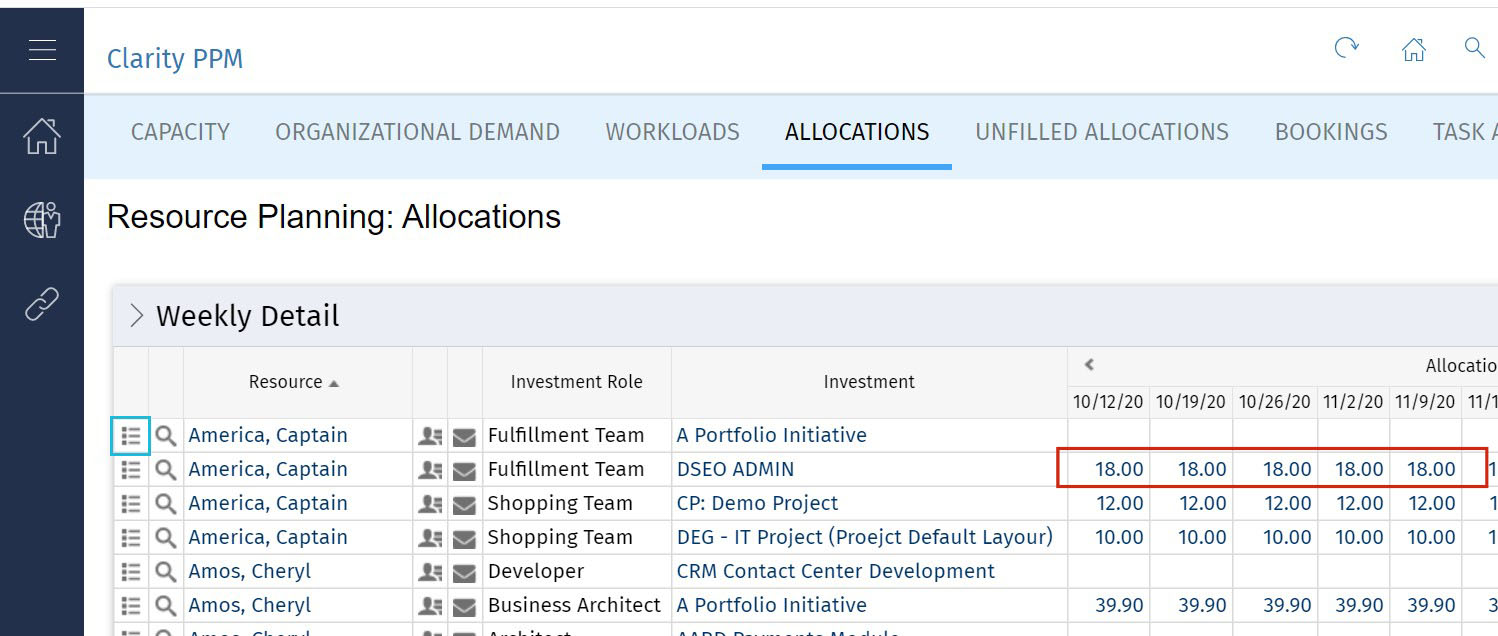Open the DSEO ADMIN investment link

pyautogui.click(x=735, y=469)
